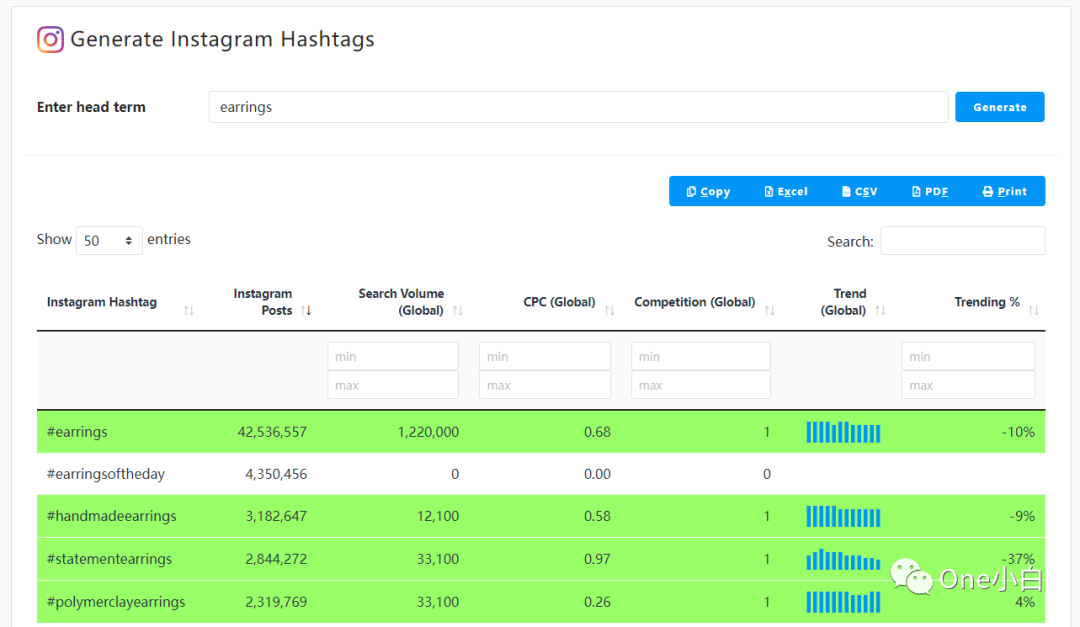Click trending value -9%
Viewport: 1080px width, 627px height.
1022,516
